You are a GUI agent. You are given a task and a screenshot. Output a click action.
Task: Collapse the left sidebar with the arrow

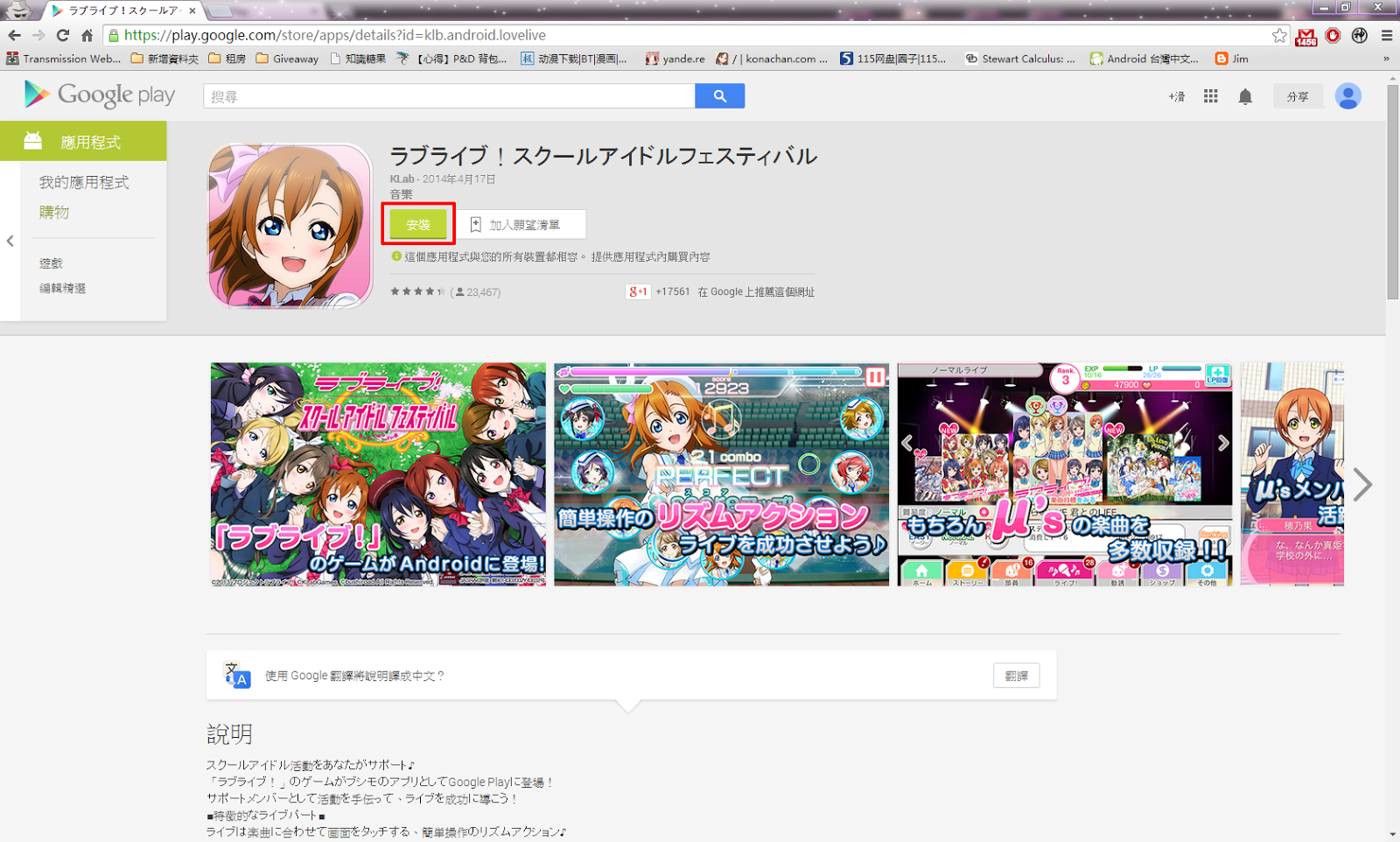pyautogui.click(x=10, y=241)
